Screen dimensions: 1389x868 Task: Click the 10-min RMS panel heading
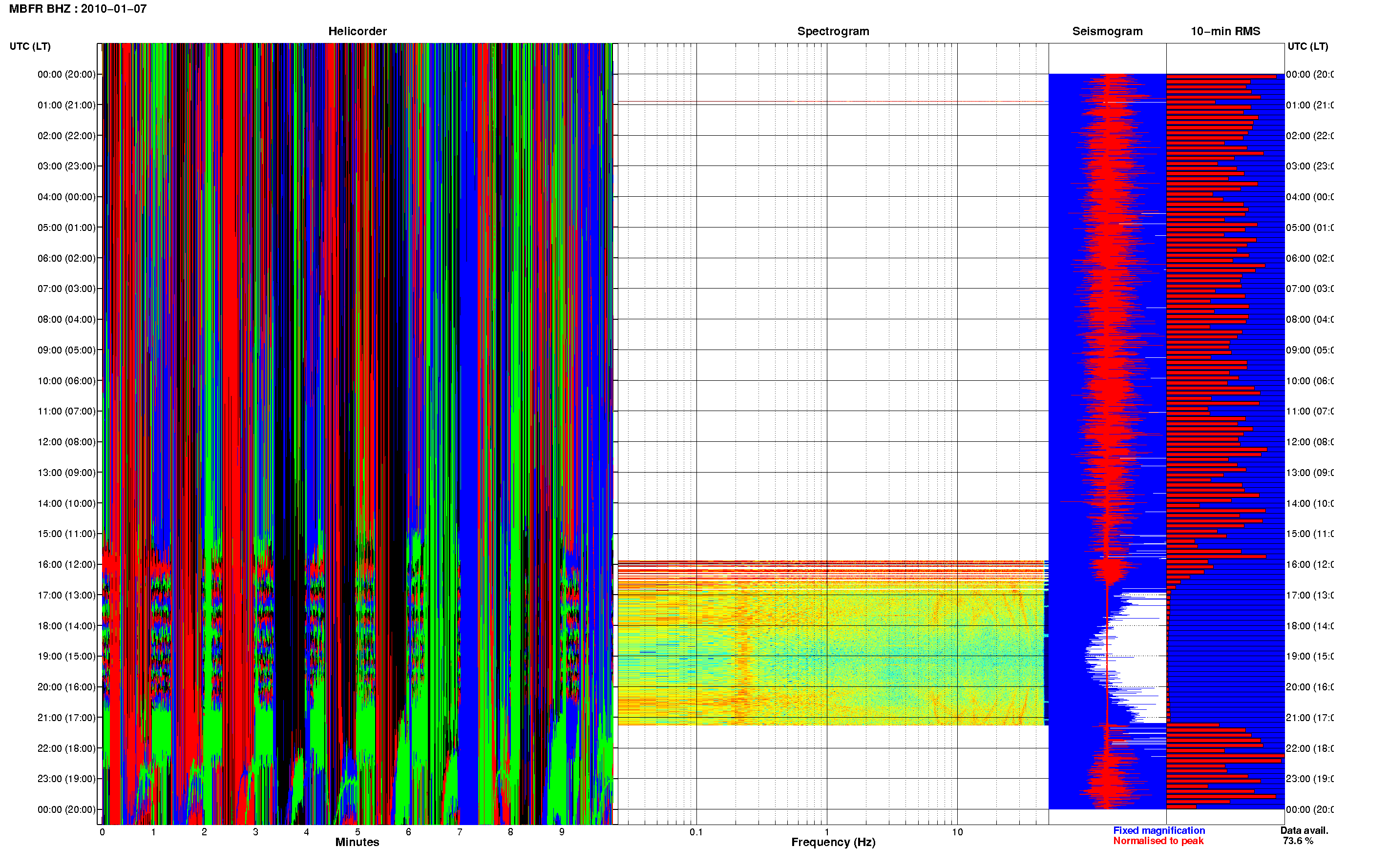tap(1225, 31)
